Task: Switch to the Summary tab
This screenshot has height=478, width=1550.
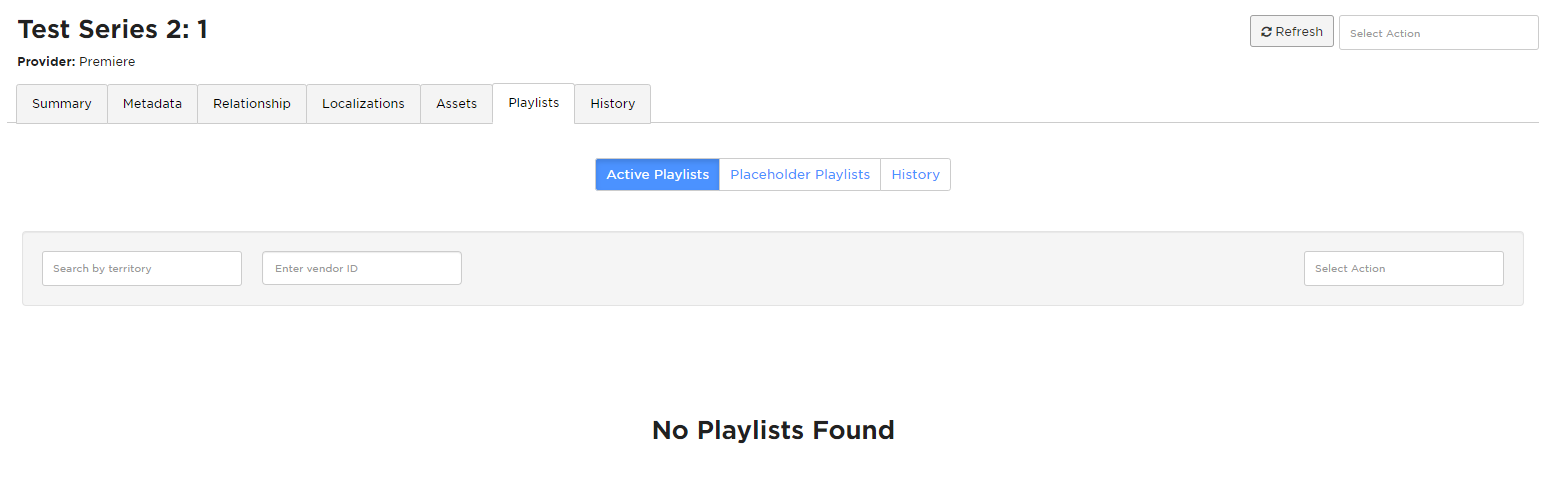Action: point(62,104)
